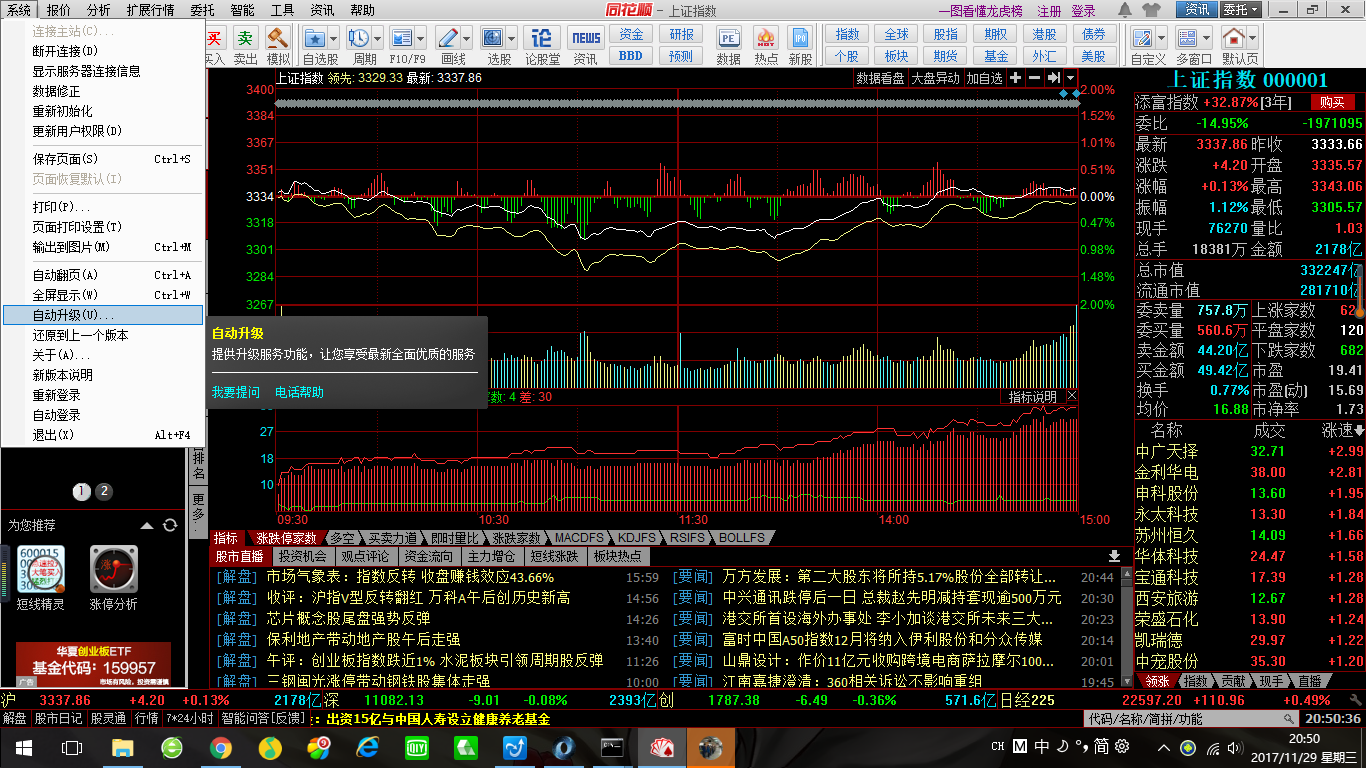Switch to the MACDFS indicator tab
The image size is (1366, 768).
580,538
